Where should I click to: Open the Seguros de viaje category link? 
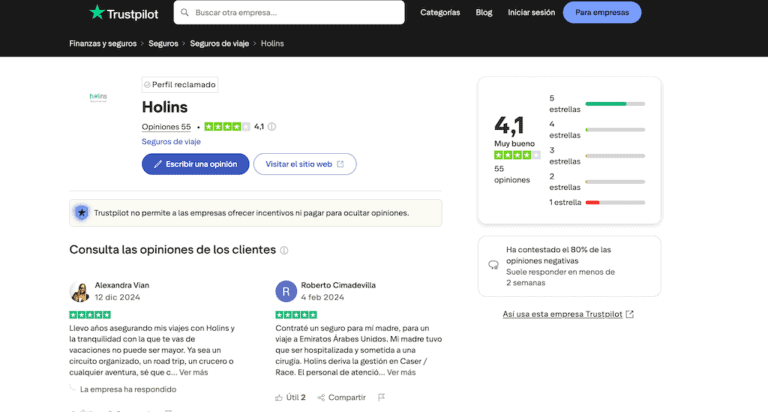click(171, 142)
